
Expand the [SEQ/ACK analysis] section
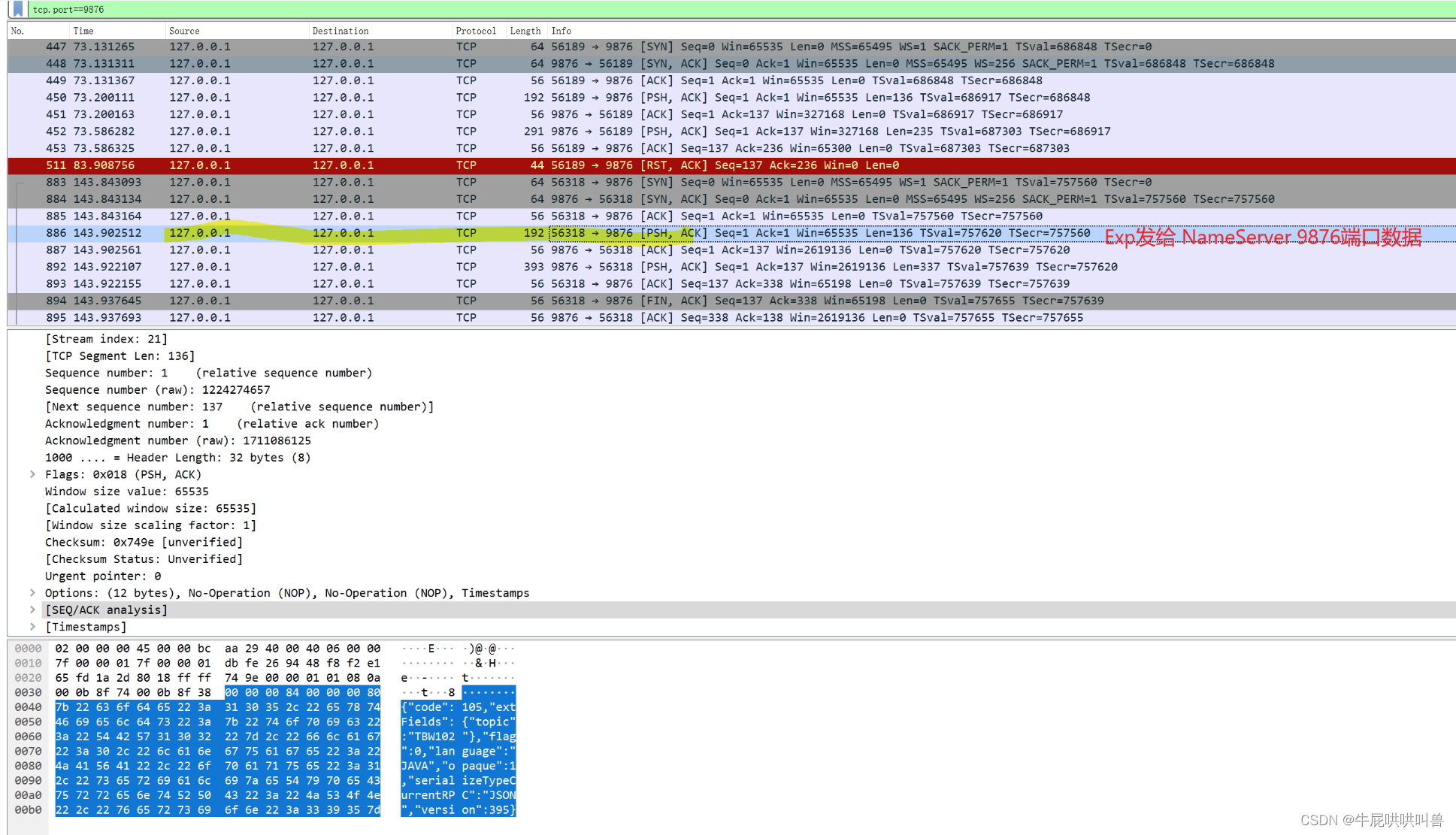pyautogui.click(x=32, y=610)
